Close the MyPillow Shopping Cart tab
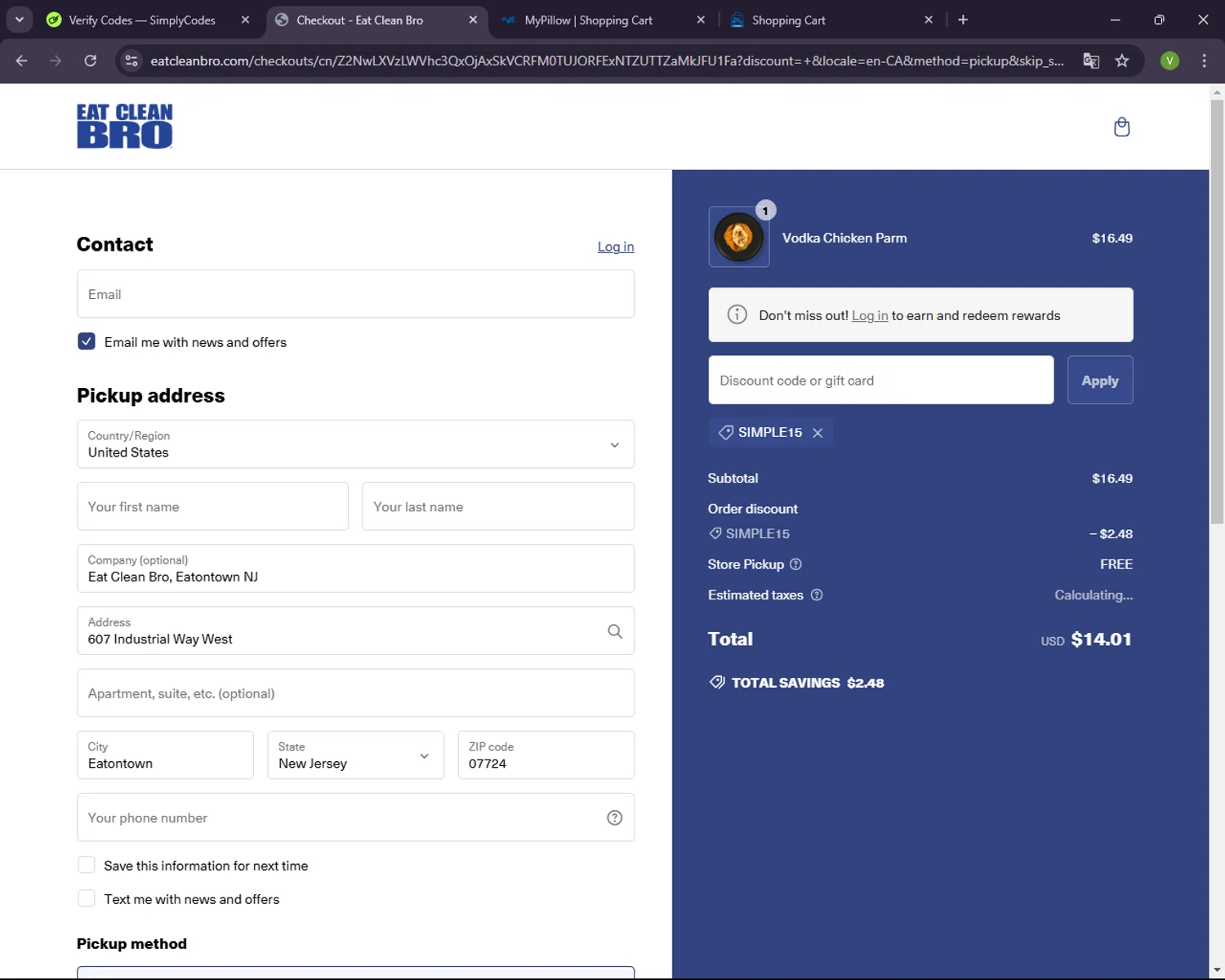The width and height of the screenshot is (1225, 980). click(x=701, y=20)
